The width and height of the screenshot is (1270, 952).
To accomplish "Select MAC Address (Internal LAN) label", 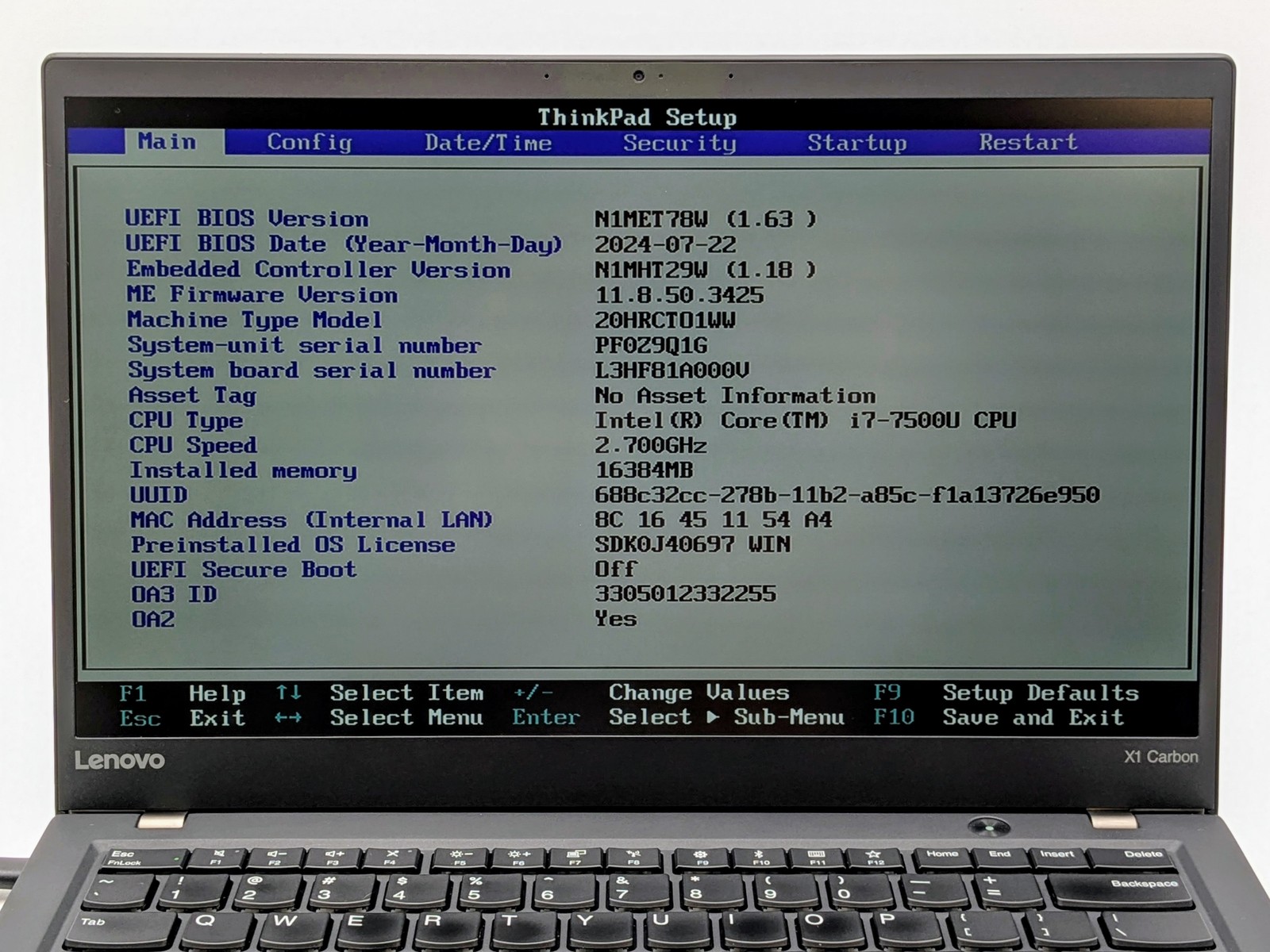I will [x=312, y=520].
